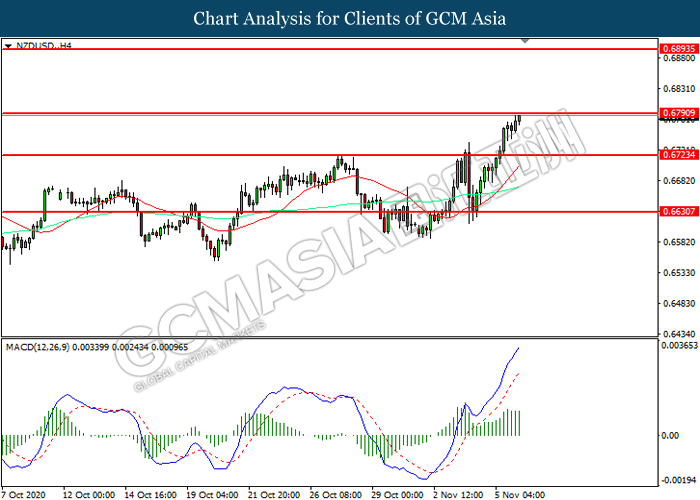Click the 2 Nov 12:00 time label
The image size is (700, 500).
click(458, 495)
